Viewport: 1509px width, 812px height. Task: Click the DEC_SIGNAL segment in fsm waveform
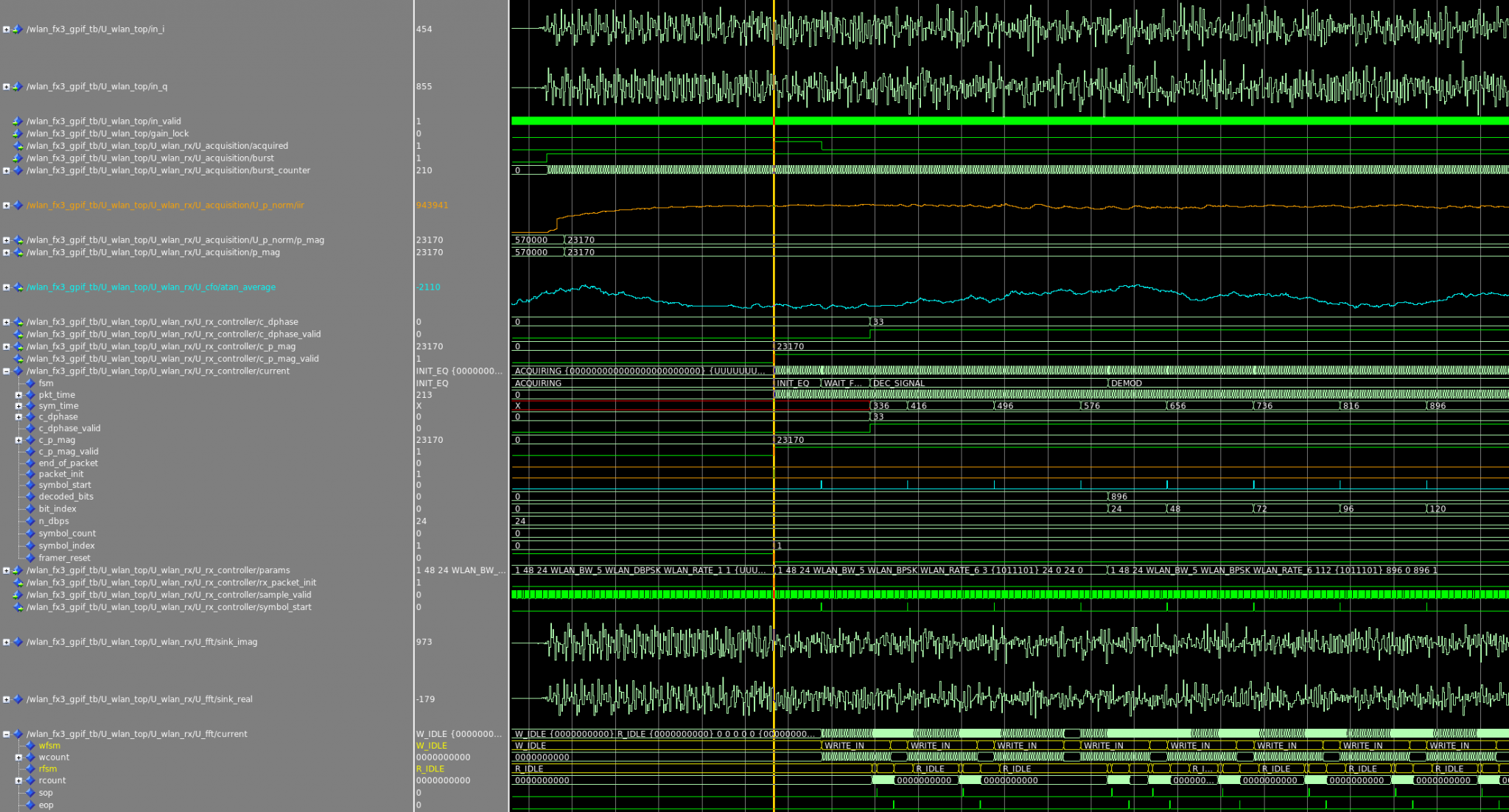pos(898,383)
